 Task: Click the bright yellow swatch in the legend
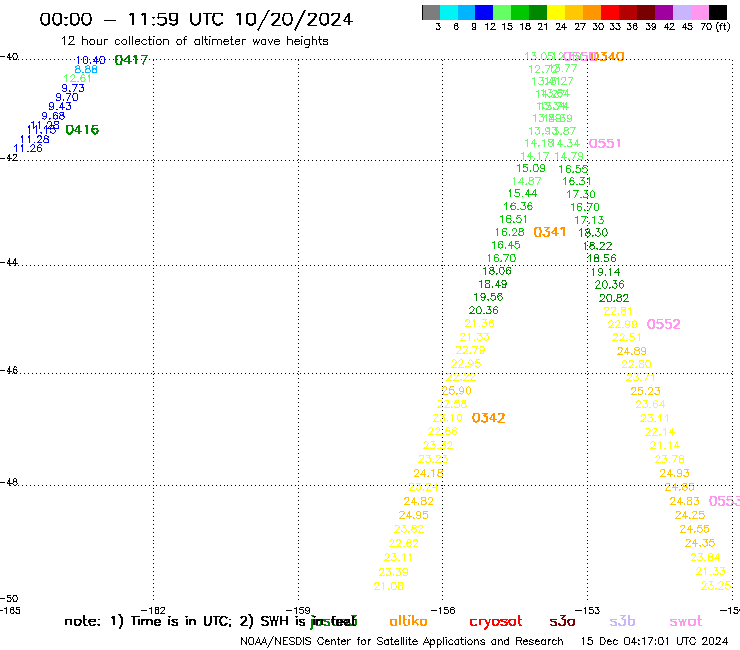click(556, 12)
